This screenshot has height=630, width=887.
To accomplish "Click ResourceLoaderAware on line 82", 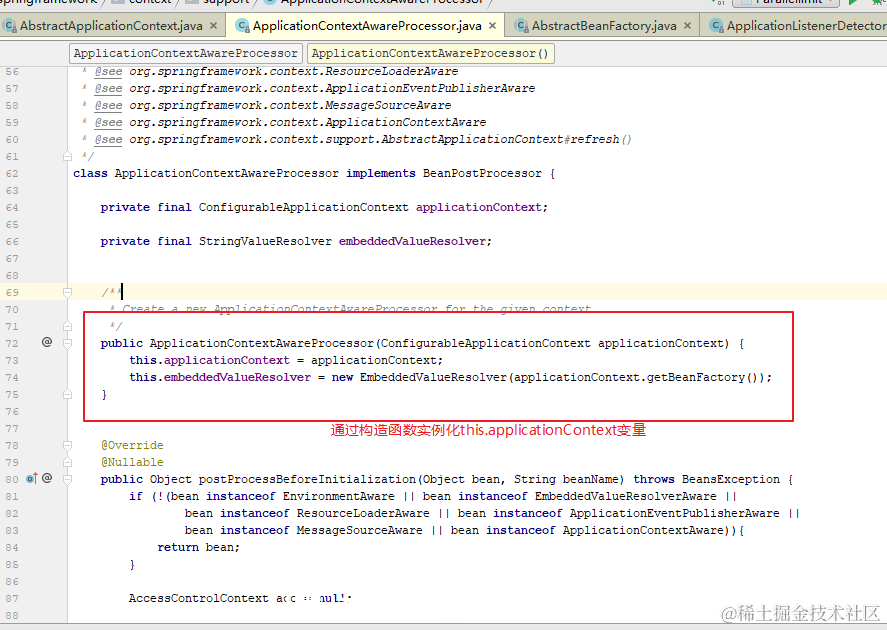I will [363, 513].
